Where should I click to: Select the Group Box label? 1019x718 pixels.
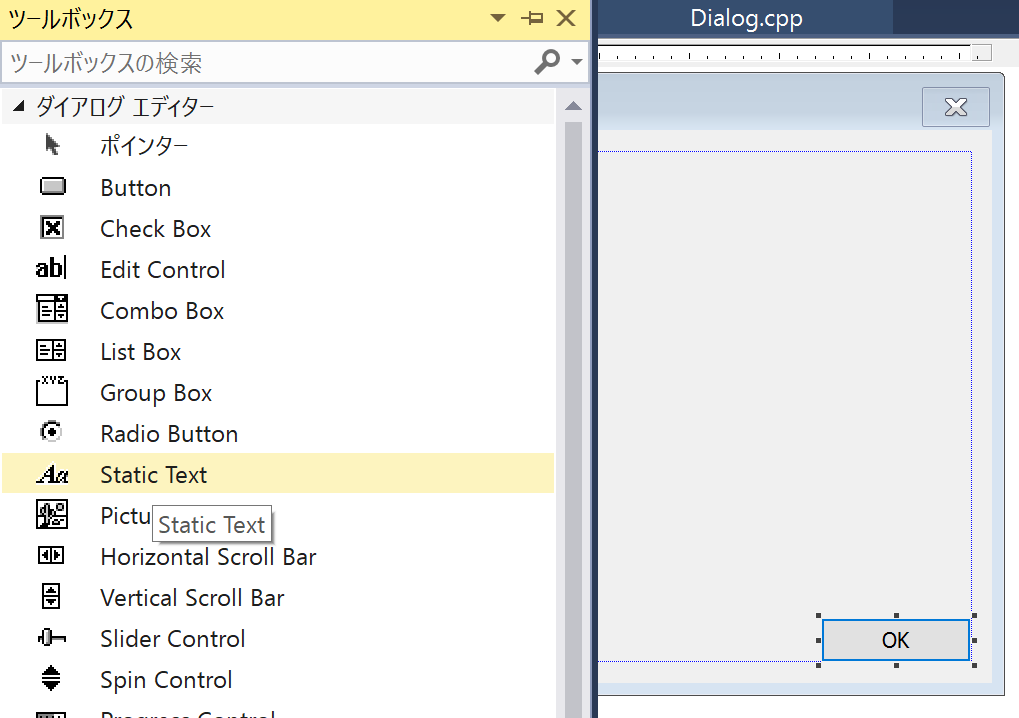[157, 393]
